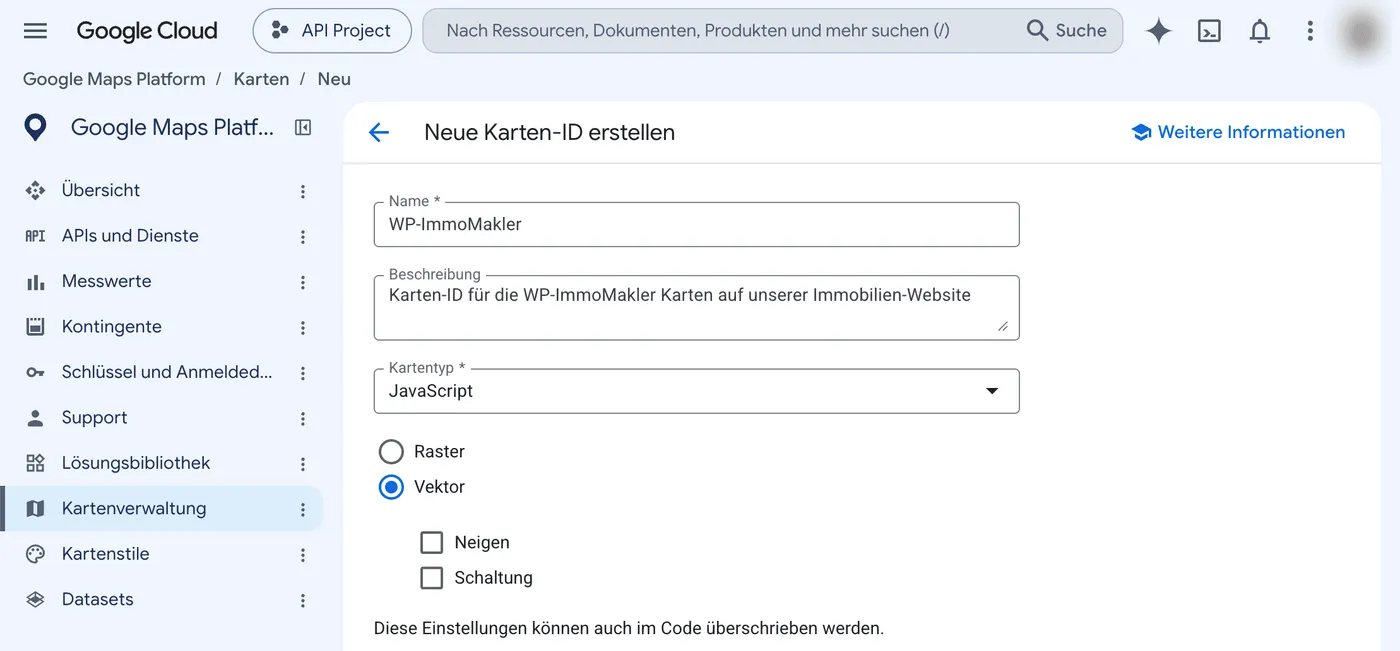The width and height of the screenshot is (1400, 651).
Task: Open three-dot menu next to Lösungsbibliothek
Action: (x=303, y=464)
